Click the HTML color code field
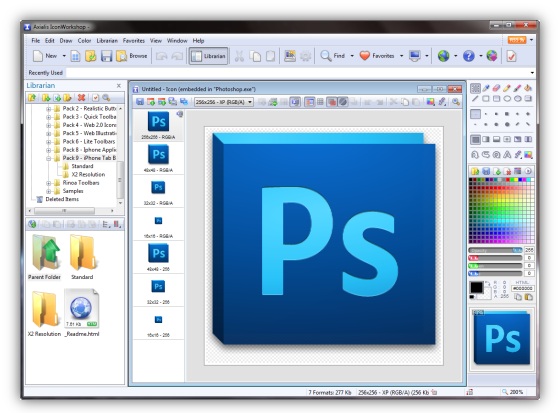Screen dimensions: 560x413 [x=522, y=288]
